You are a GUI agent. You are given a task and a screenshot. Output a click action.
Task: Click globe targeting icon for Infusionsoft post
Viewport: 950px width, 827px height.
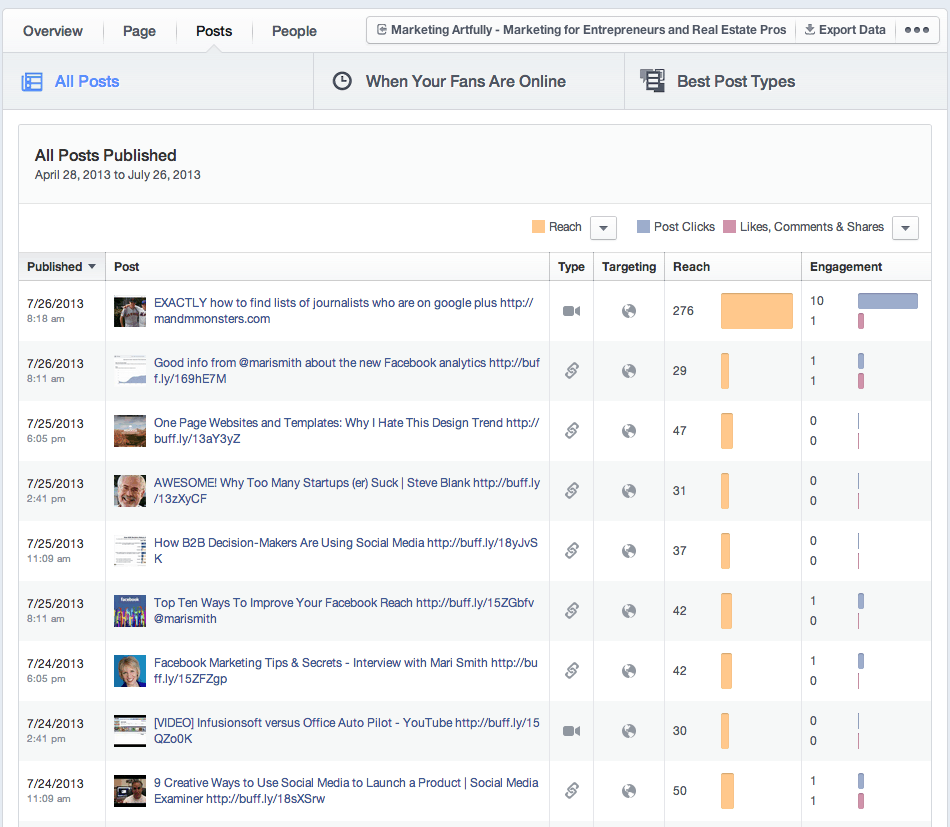(x=629, y=731)
